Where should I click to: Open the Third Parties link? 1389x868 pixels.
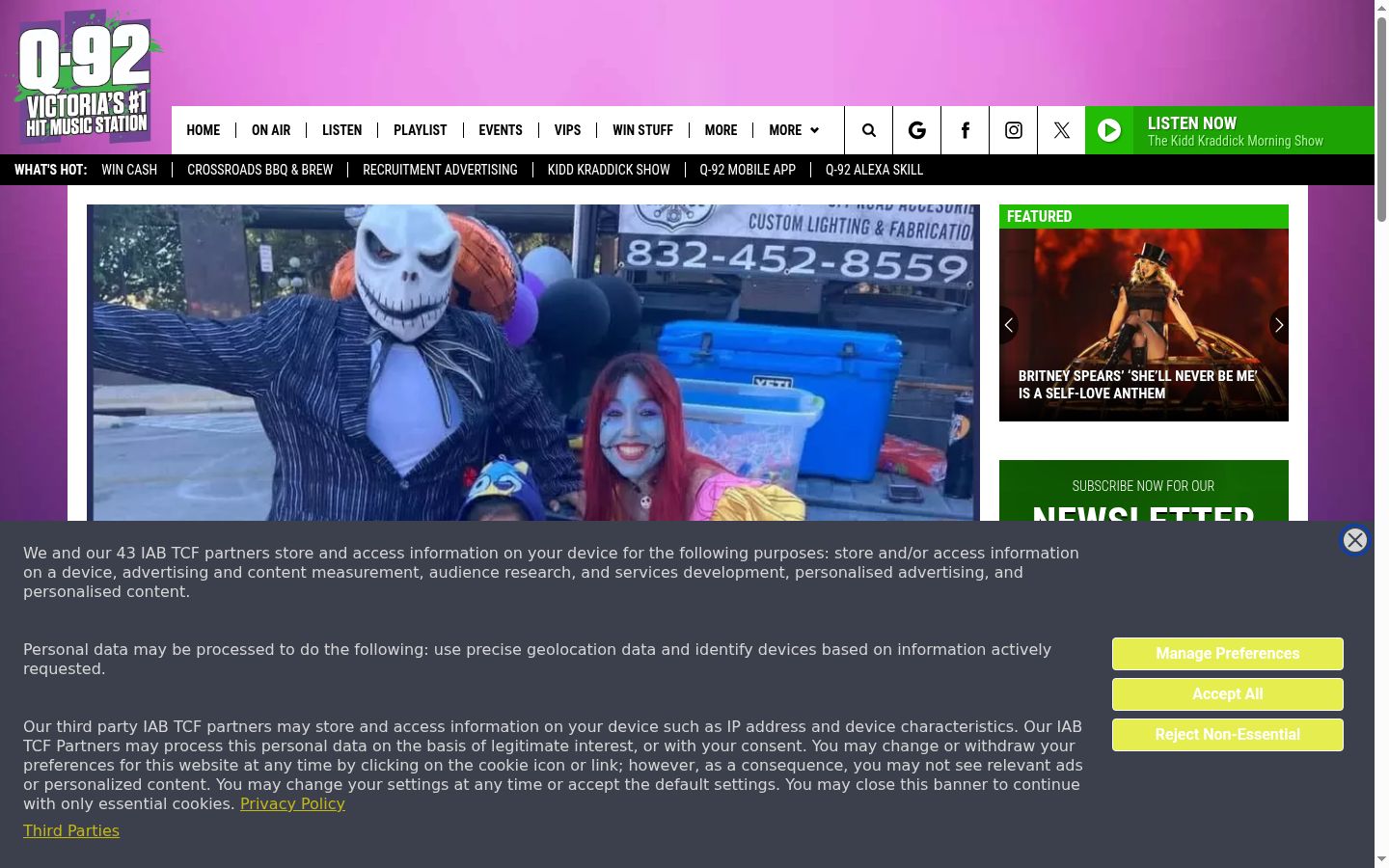tap(71, 830)
